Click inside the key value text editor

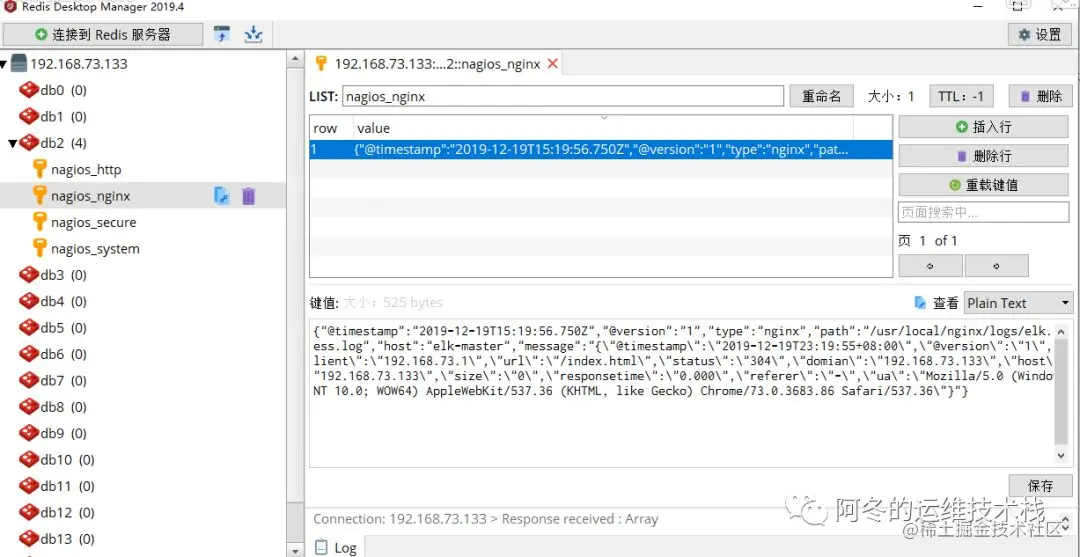click(x=682, y=392)
